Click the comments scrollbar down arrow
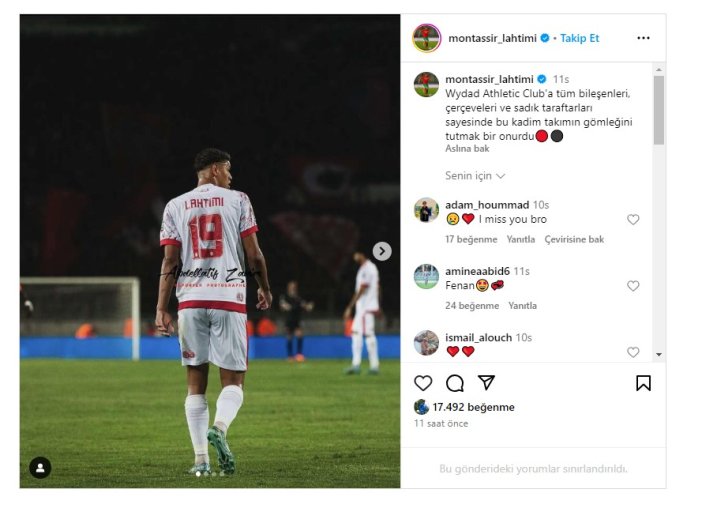The height and width of the screenshot is (508, 702). point(659,354)
